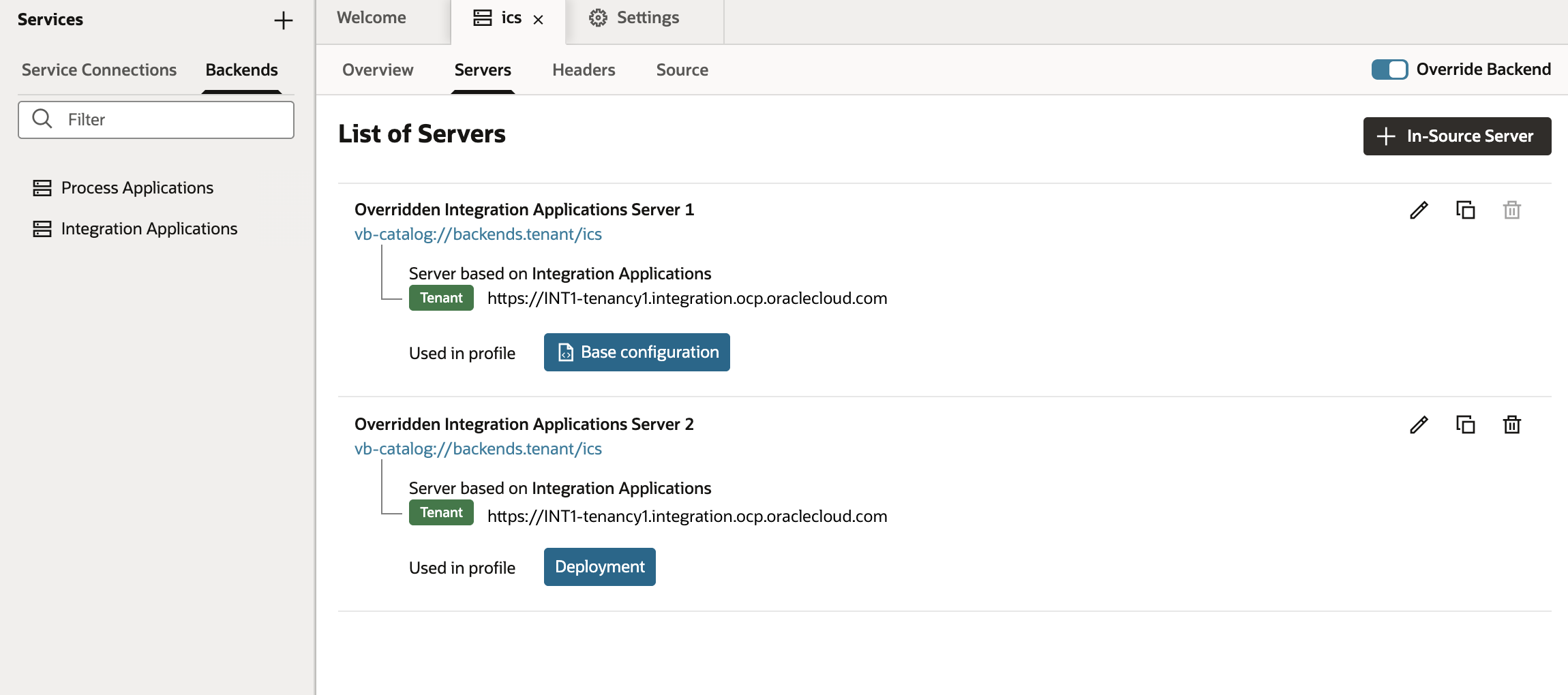Open the Headers section

584,69
